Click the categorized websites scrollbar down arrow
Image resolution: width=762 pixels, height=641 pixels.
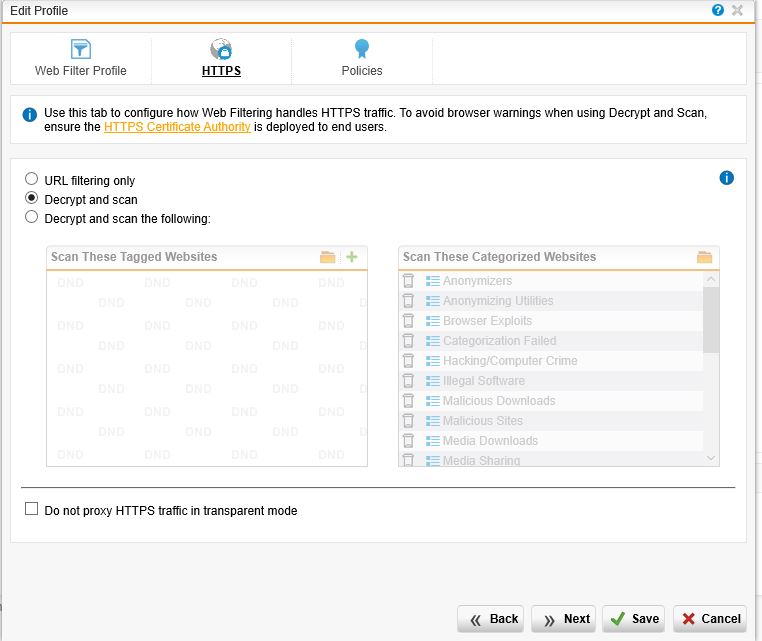pyautogui.click(x=711, y=458)
